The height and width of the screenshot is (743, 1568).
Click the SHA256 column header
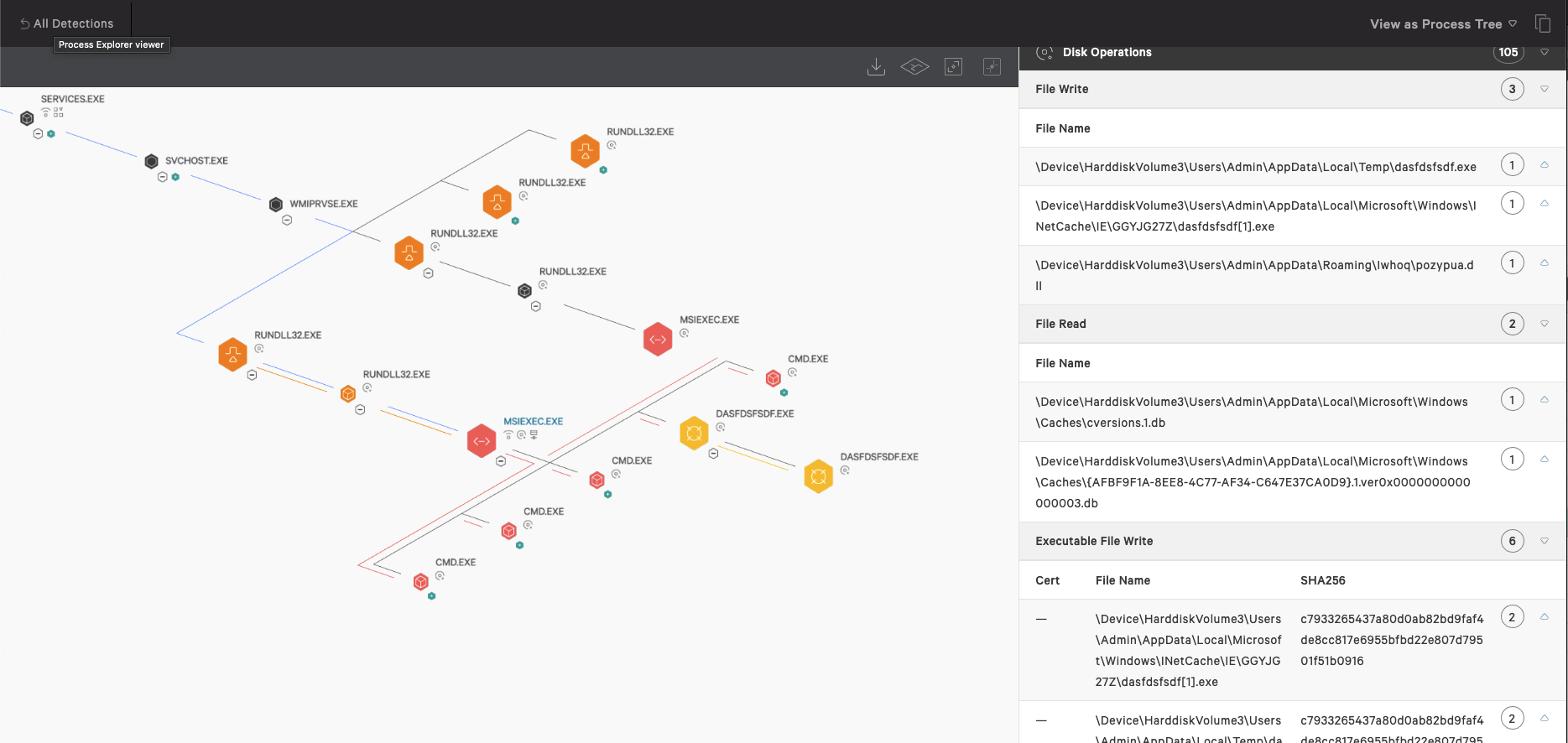[1323, 580]
